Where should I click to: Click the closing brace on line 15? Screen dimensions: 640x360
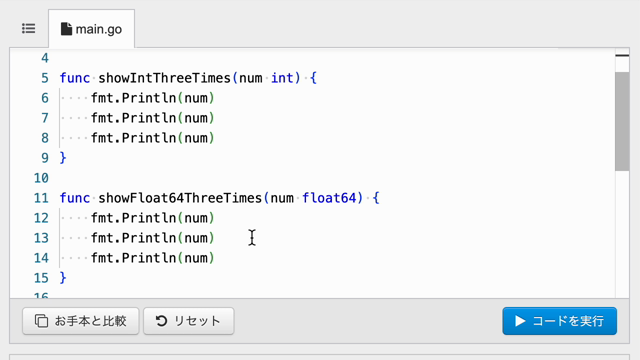63,278
